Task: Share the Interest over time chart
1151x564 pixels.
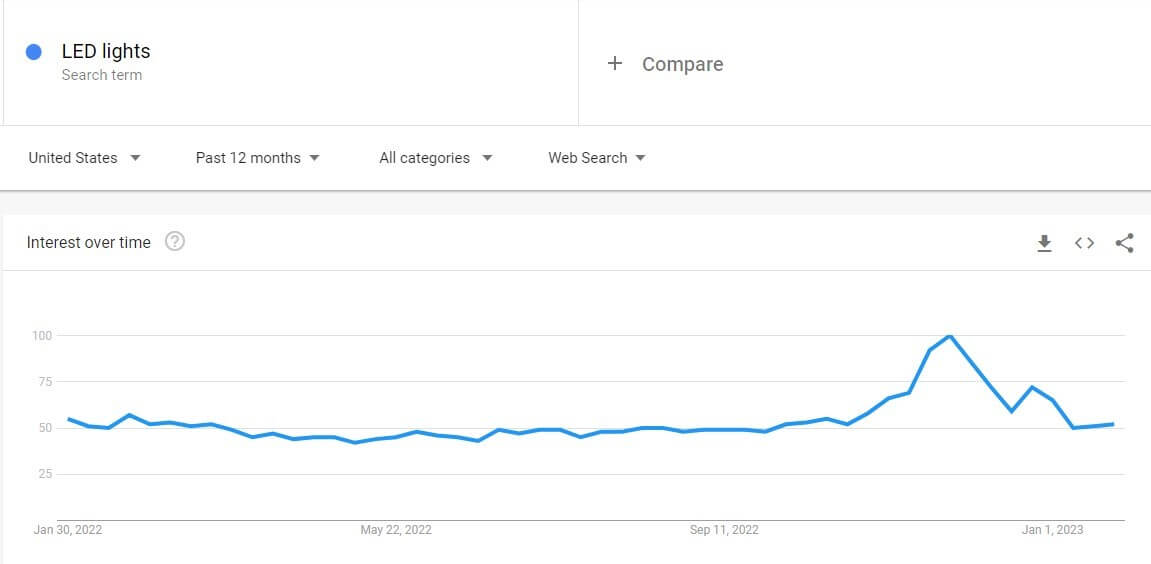Action: tap(1124, 243)
